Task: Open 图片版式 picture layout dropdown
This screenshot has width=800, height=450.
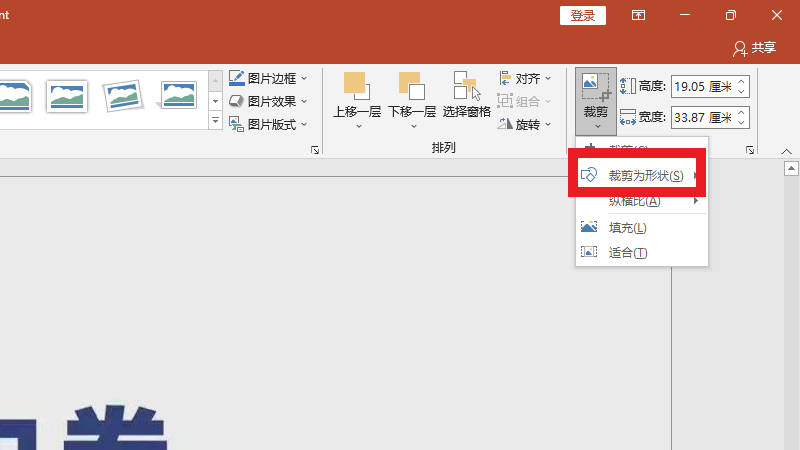Action: pos(269,125)
